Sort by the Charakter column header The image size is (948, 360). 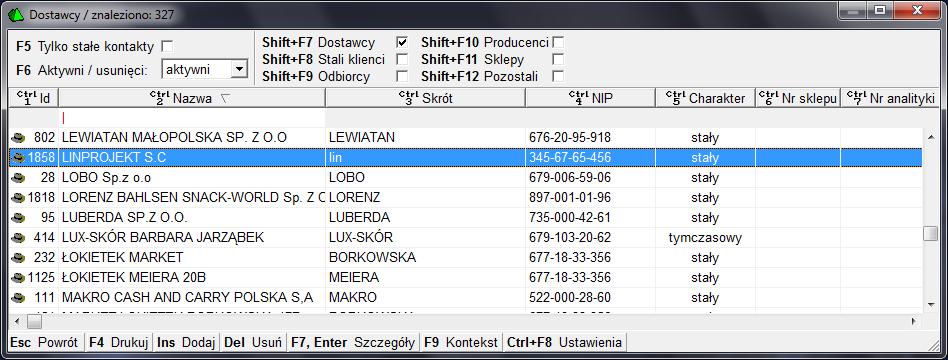click(705, 98)
